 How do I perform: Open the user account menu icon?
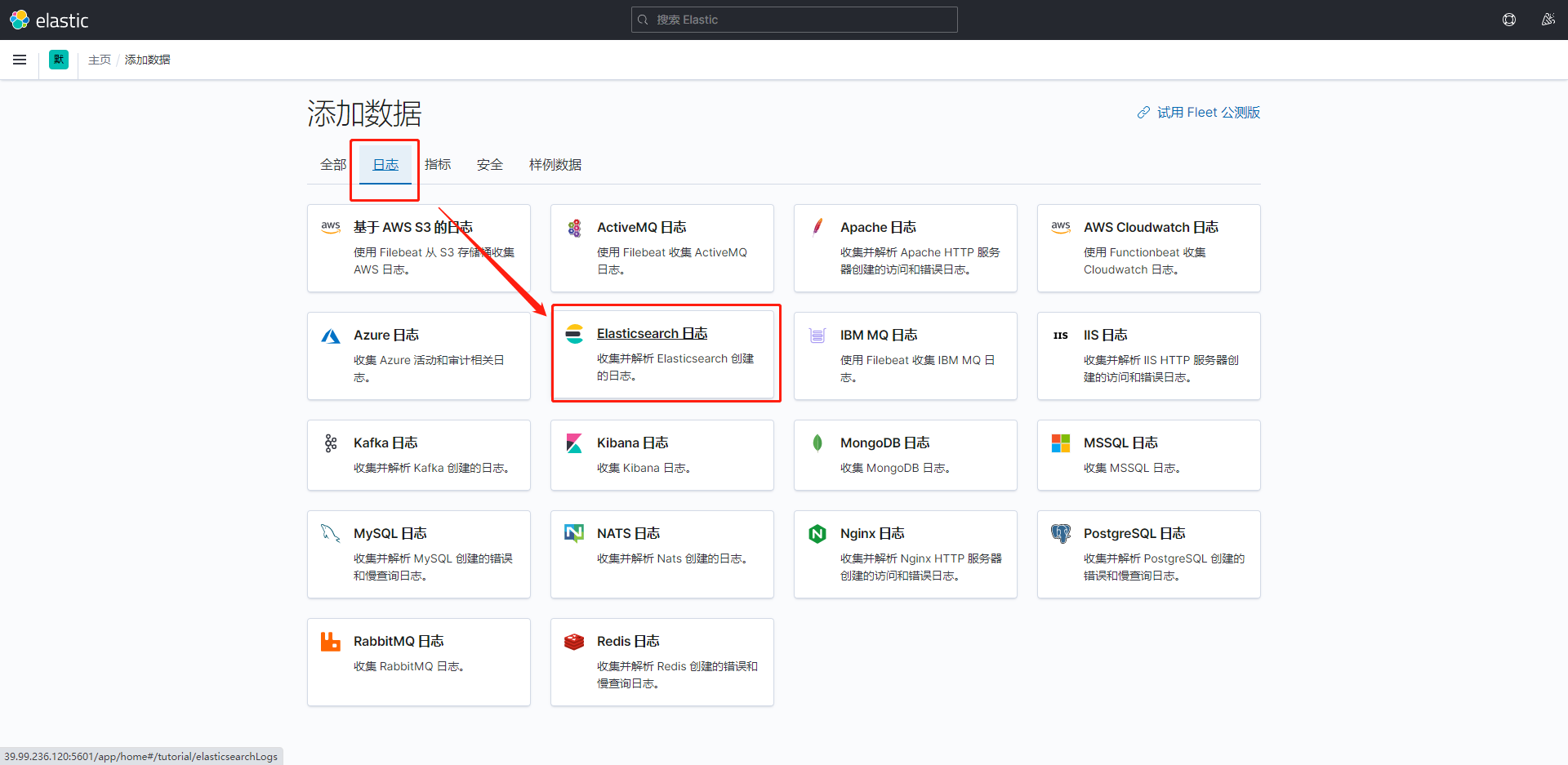(x=1548, y=20)
